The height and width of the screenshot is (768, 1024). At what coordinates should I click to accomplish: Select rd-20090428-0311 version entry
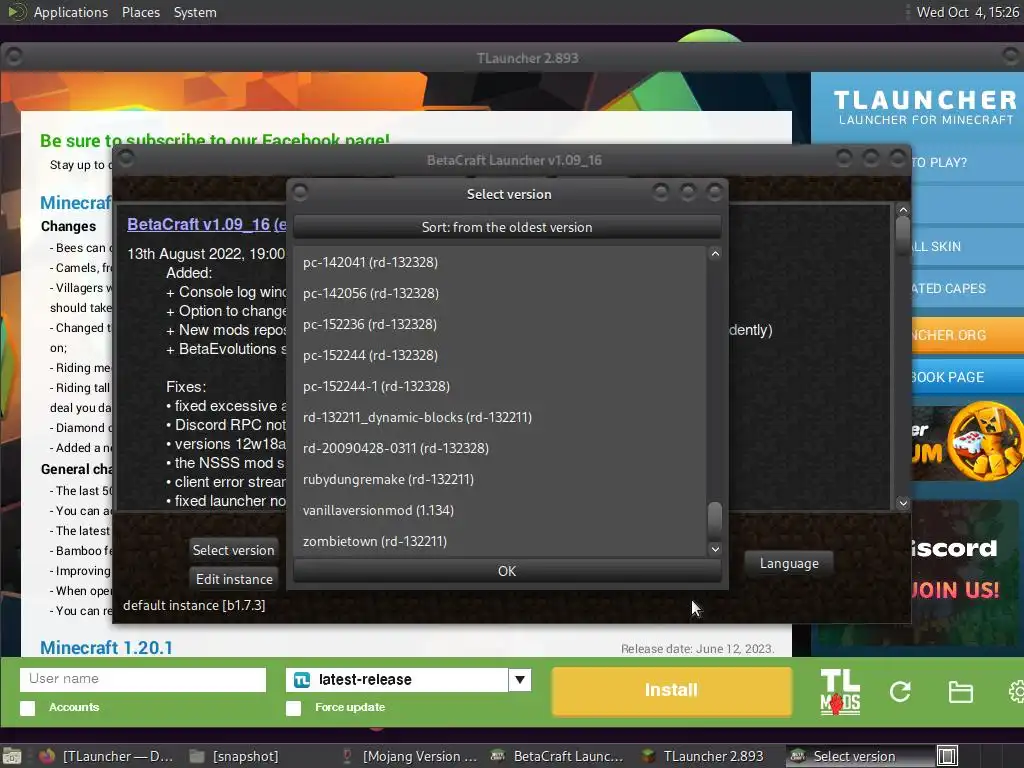tap(500, 448)
